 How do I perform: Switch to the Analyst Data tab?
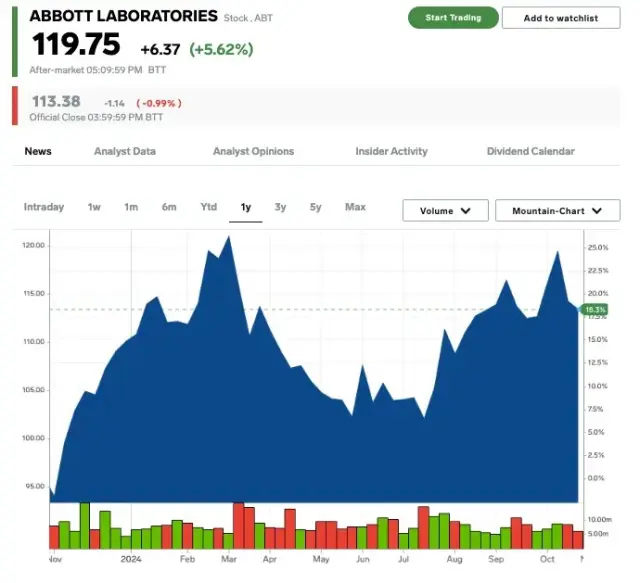point(125,152)
